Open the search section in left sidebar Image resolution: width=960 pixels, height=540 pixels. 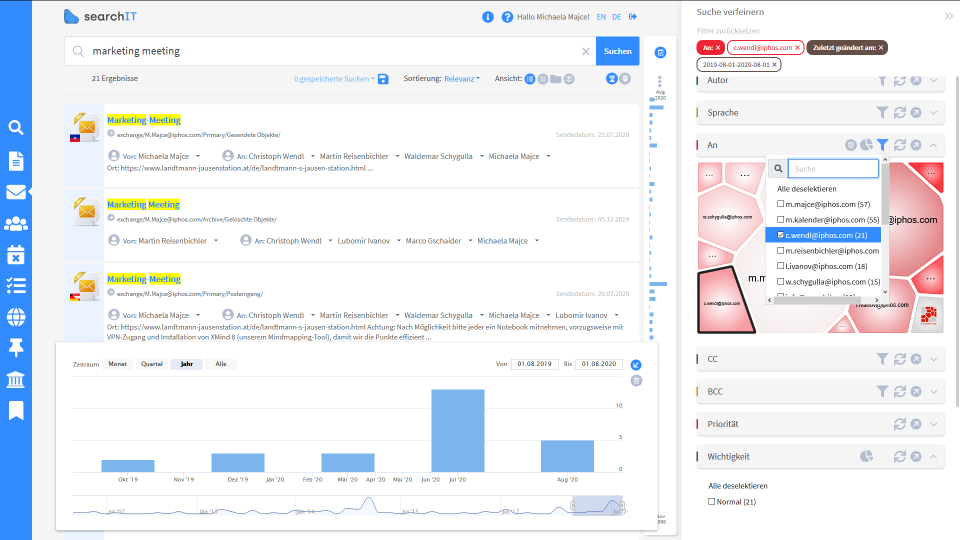click(16, 127)
